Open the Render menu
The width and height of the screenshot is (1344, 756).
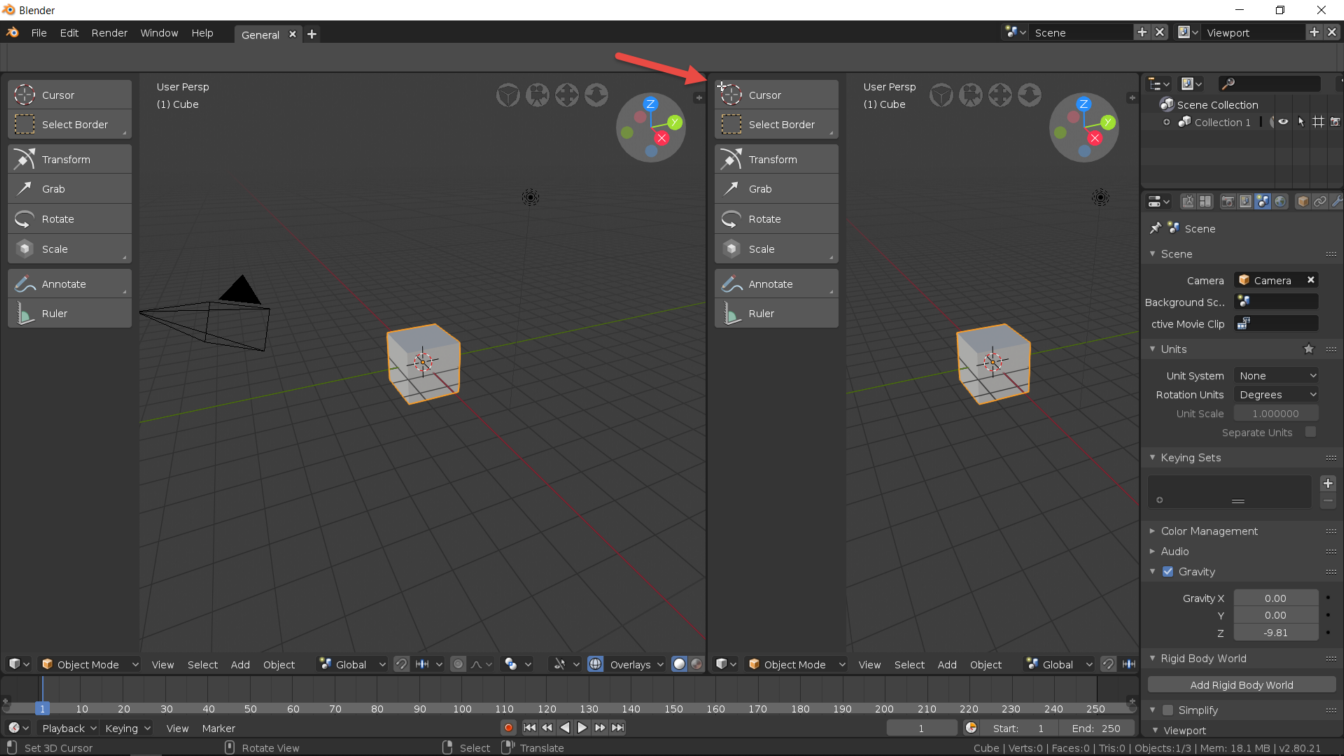tap(109, 33)
